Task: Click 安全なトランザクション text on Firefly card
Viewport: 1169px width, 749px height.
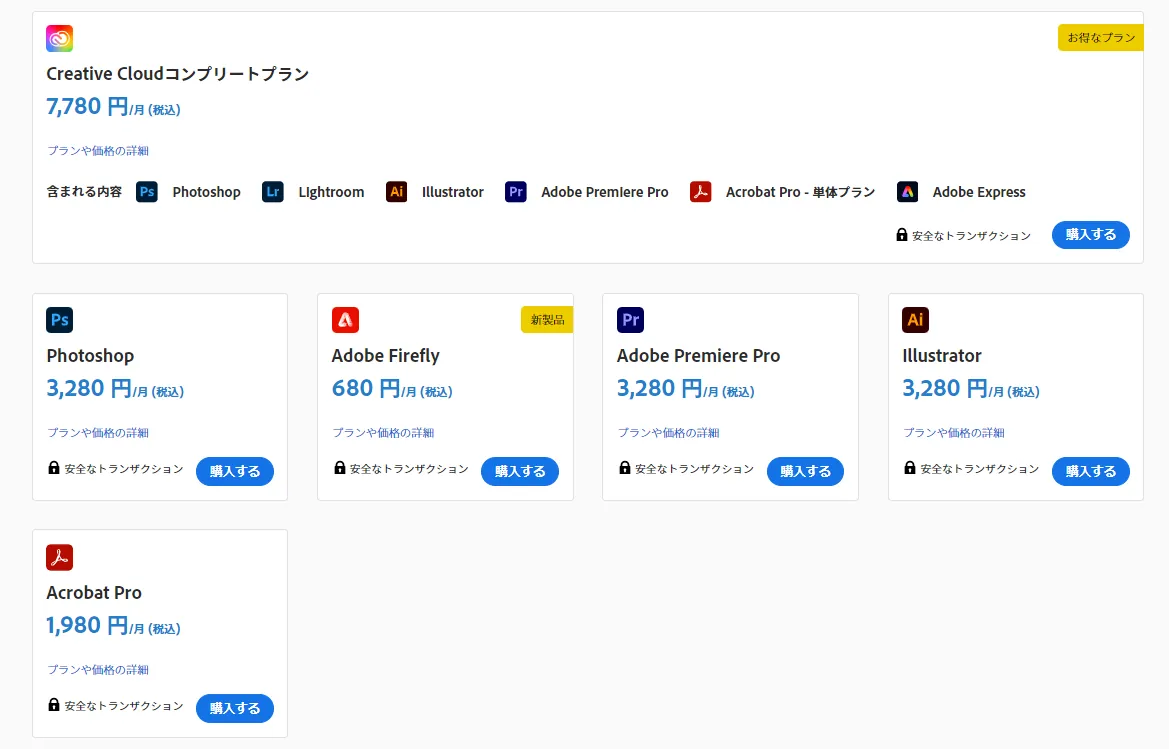Action: [x=409, y=469]
